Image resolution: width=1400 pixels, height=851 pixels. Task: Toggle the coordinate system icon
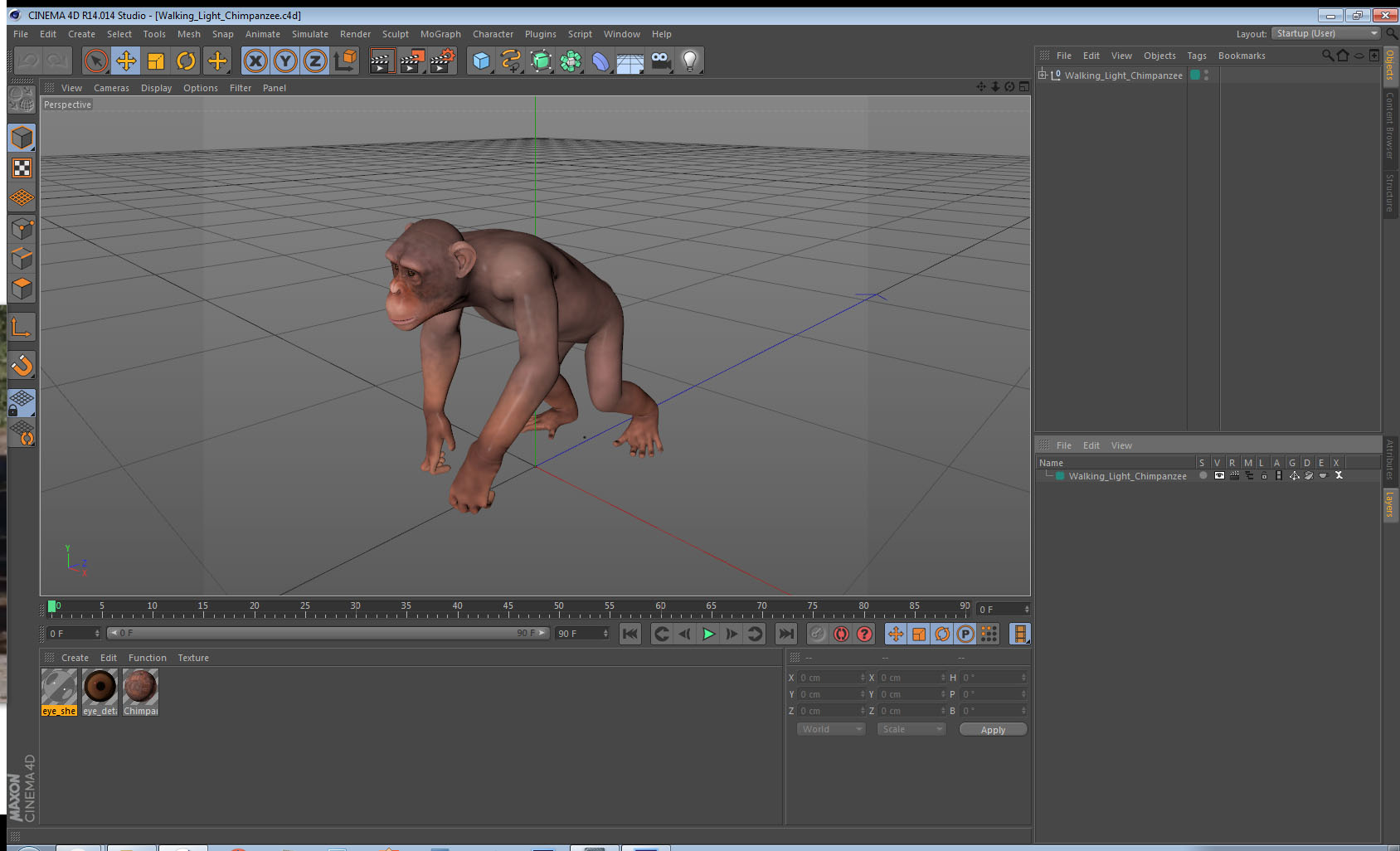pos(345,61)
